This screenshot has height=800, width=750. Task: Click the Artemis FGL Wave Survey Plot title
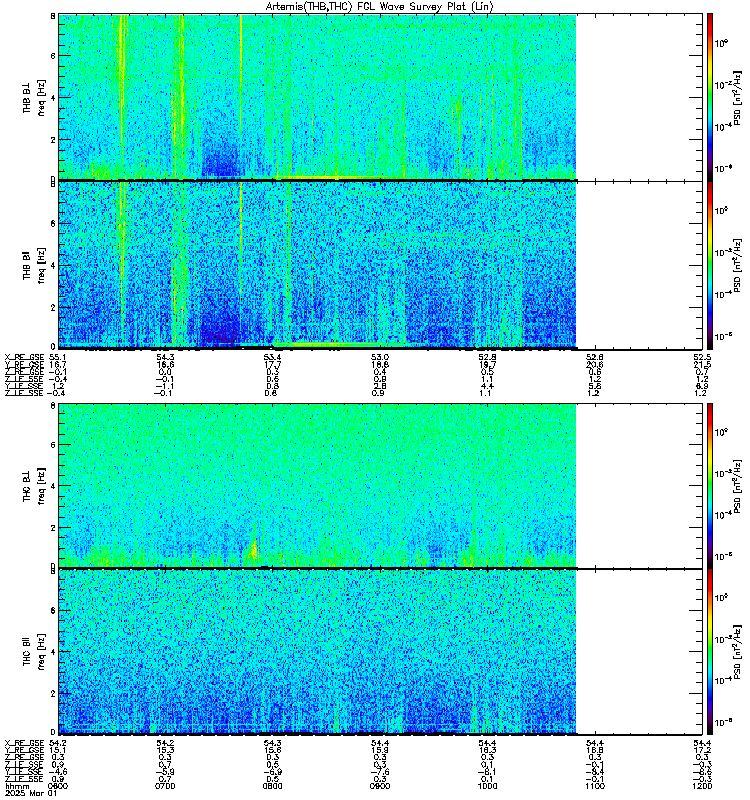[379, 6]
